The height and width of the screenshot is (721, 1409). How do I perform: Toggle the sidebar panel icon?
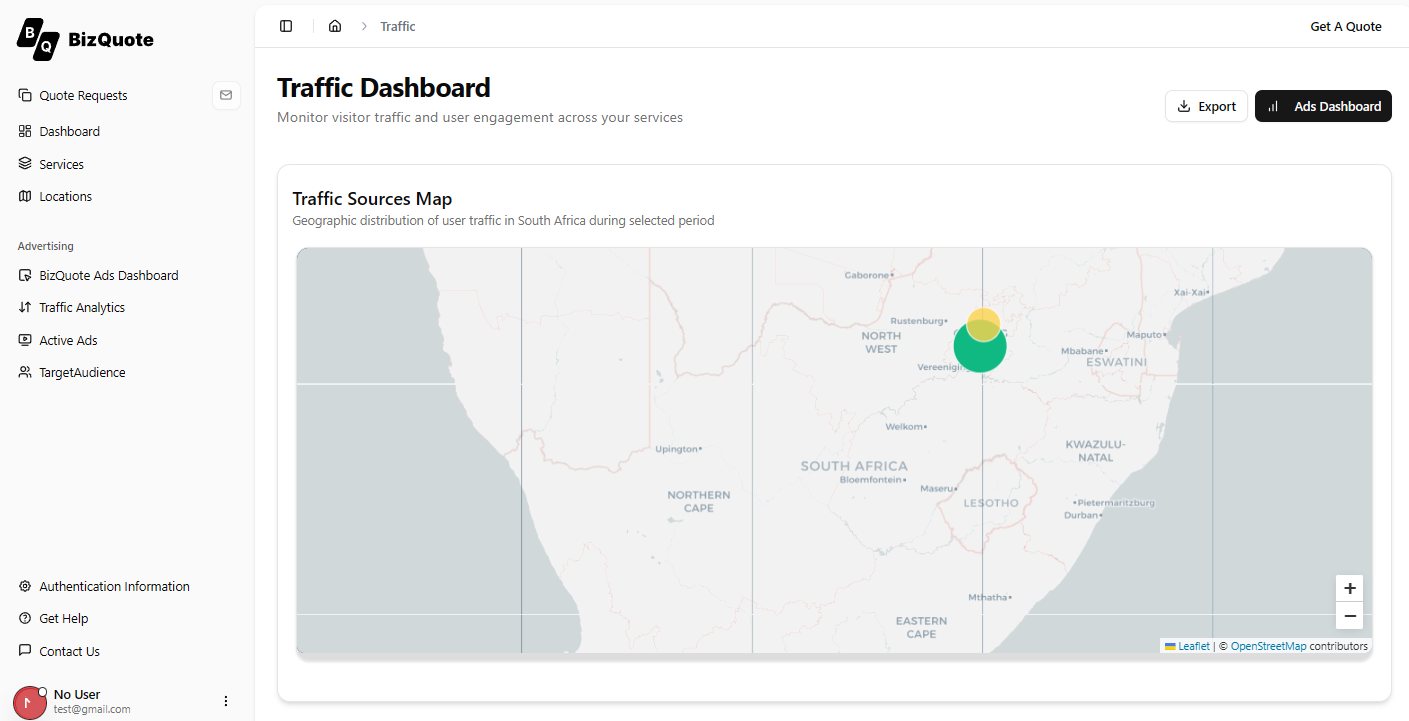pos(286,26)
